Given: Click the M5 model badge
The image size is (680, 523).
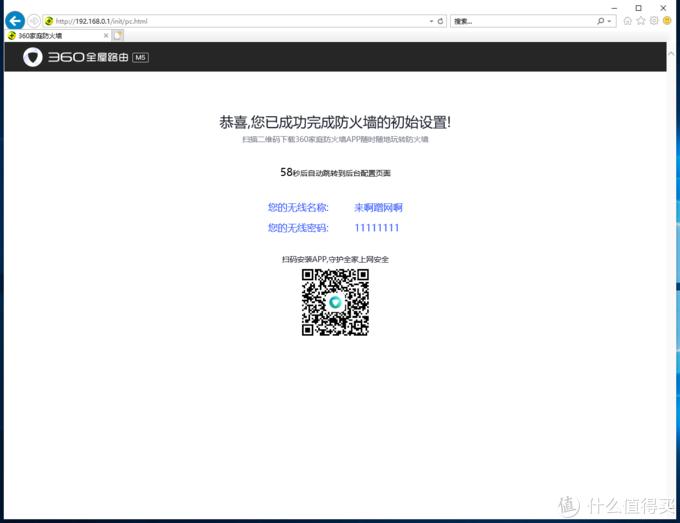Looking at the screenshot, I should point(141,57).
